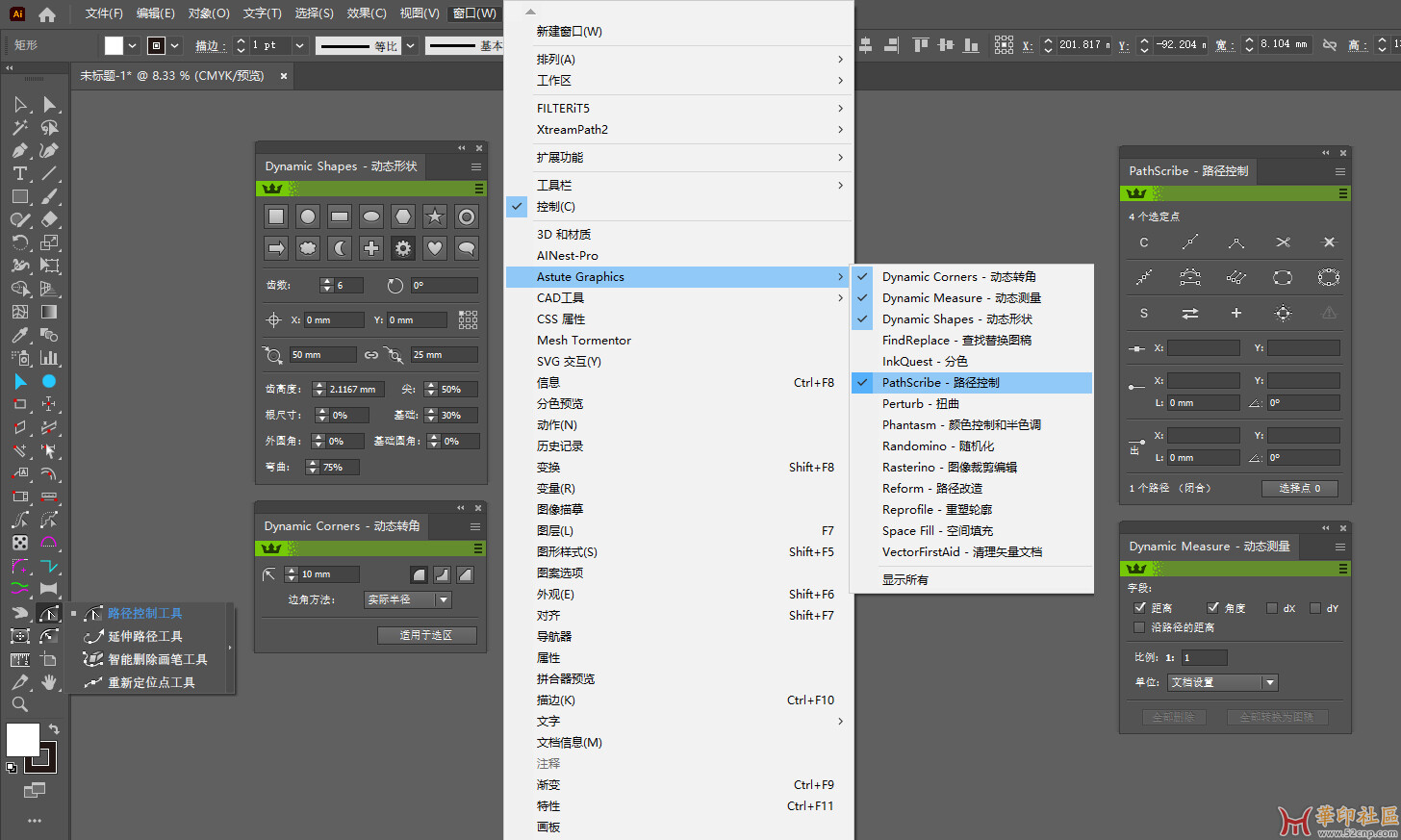Enable the dY checkbox
This screenshot has width=1401, height=840.
(1315, 608)
